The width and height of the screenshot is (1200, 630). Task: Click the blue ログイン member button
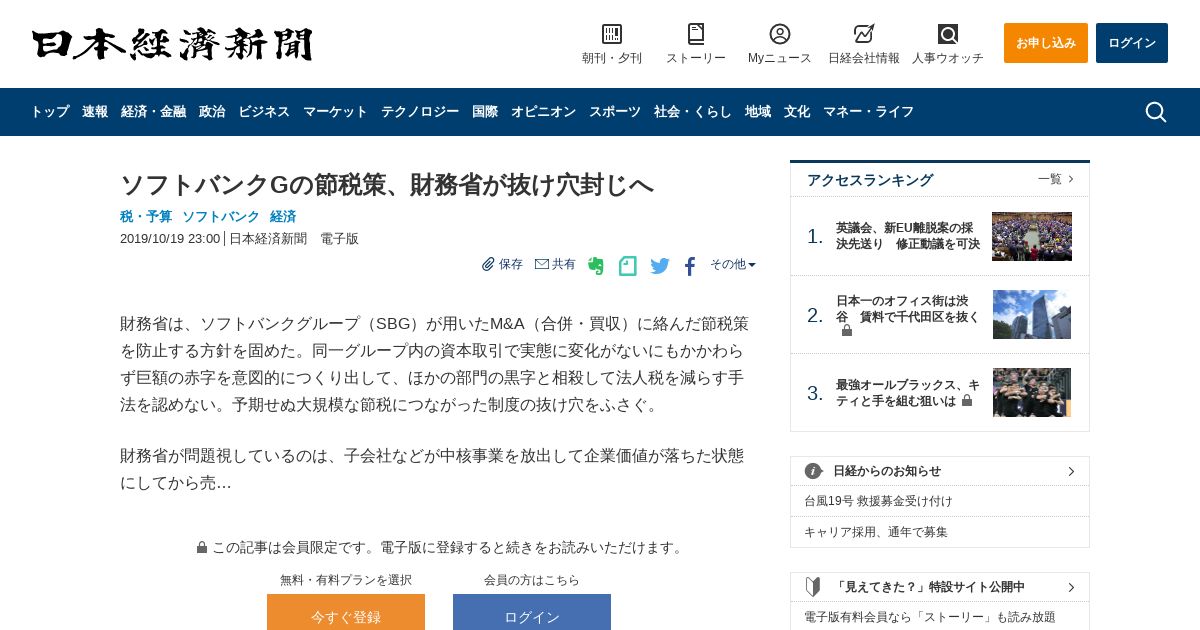[532, 612]
